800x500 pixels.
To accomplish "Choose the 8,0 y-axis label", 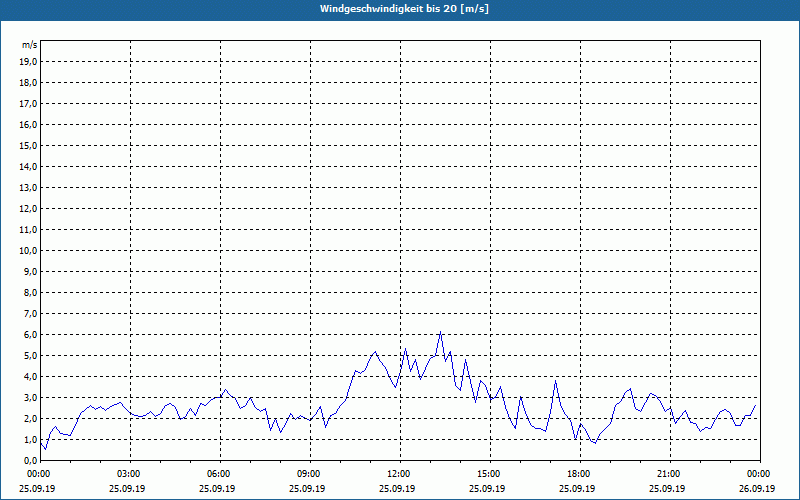I will click(30, 292).
